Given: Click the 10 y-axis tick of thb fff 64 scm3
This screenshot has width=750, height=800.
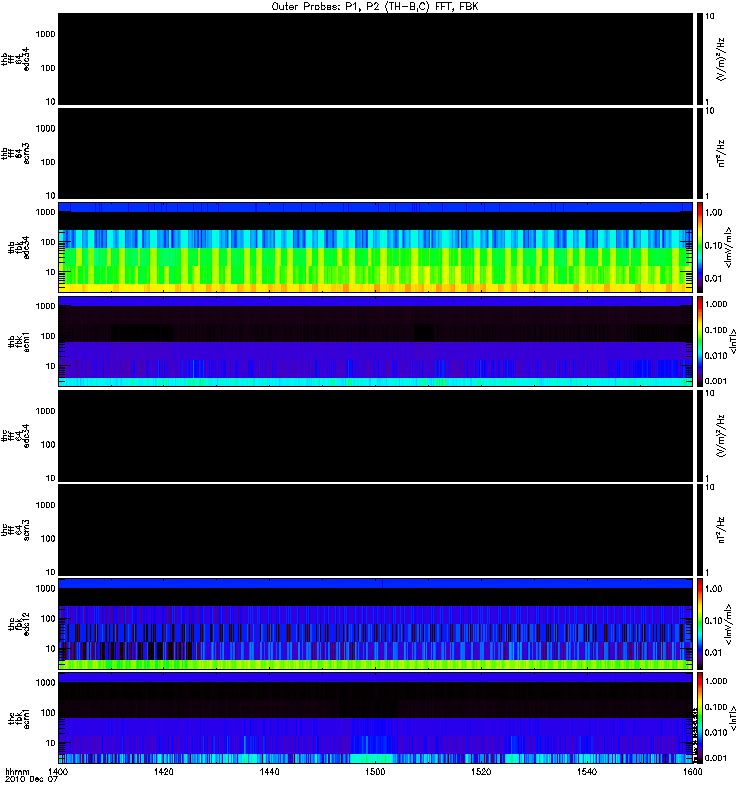Looking at the screenshot, I should click(50, 196).
